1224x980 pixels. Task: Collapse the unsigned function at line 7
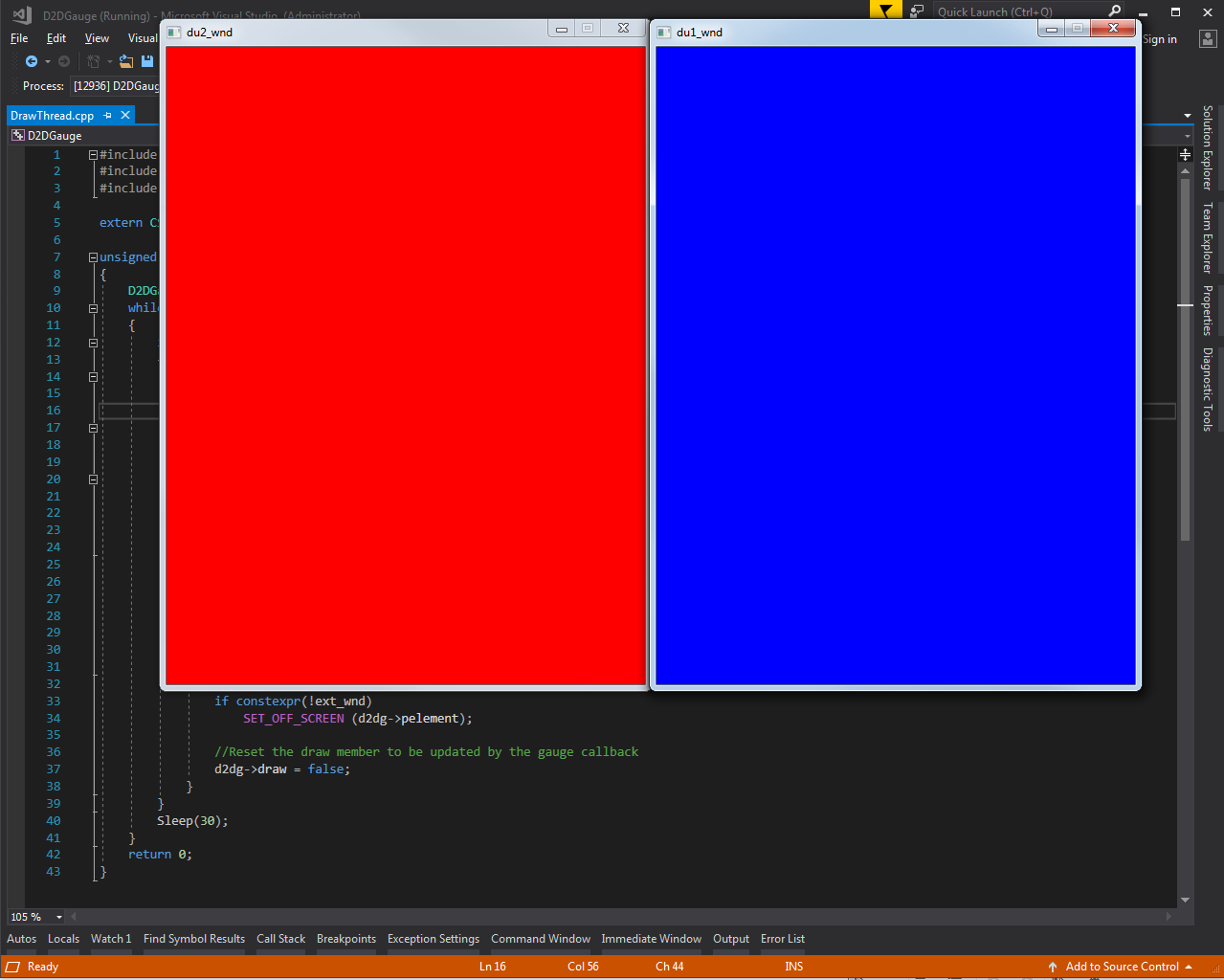pos(93,257)
